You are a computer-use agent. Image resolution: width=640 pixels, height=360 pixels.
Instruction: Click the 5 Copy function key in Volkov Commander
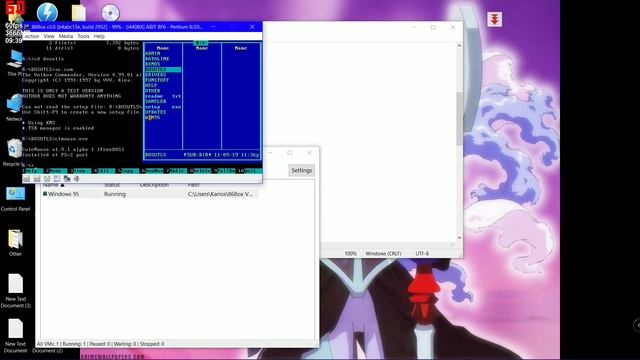[x=128, y=171]
